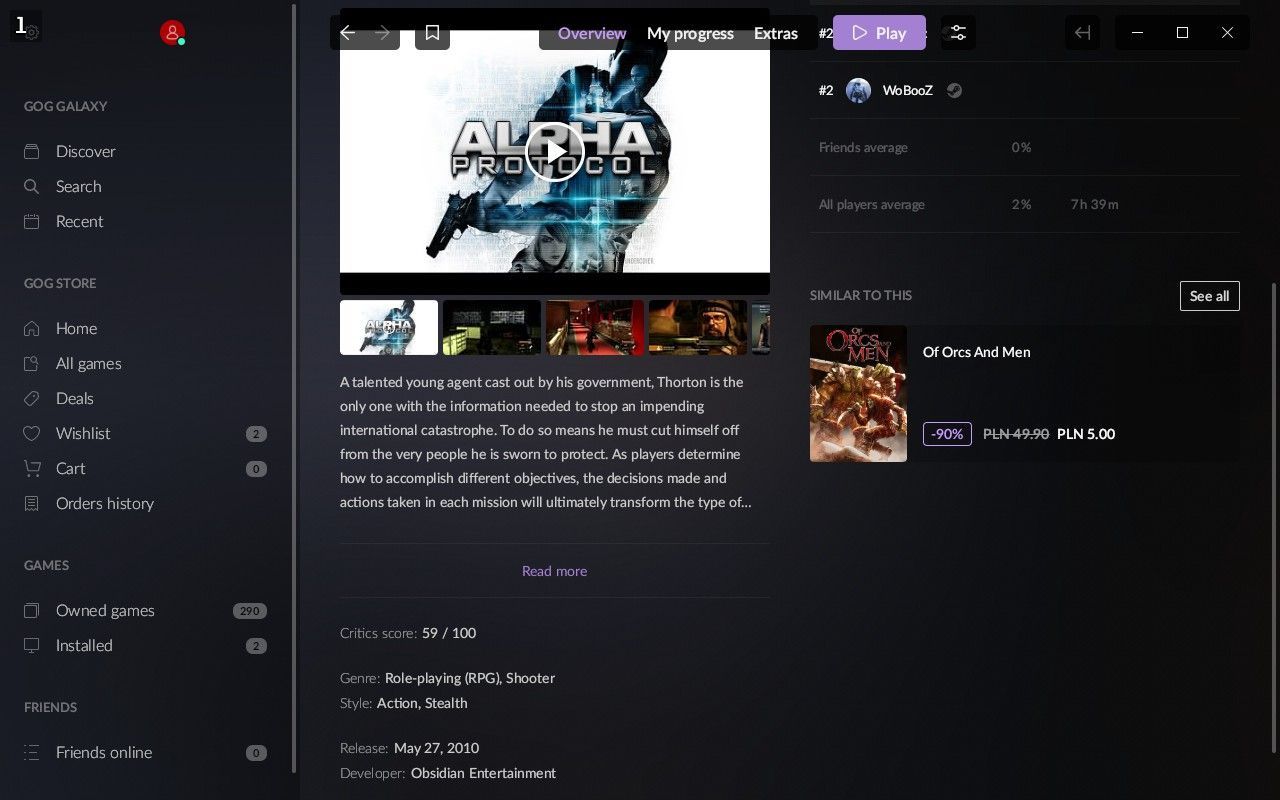Open Discover in the sidebar
Image resolution: width=1280 pixels, height=800 pixels.
click(86, 151)
